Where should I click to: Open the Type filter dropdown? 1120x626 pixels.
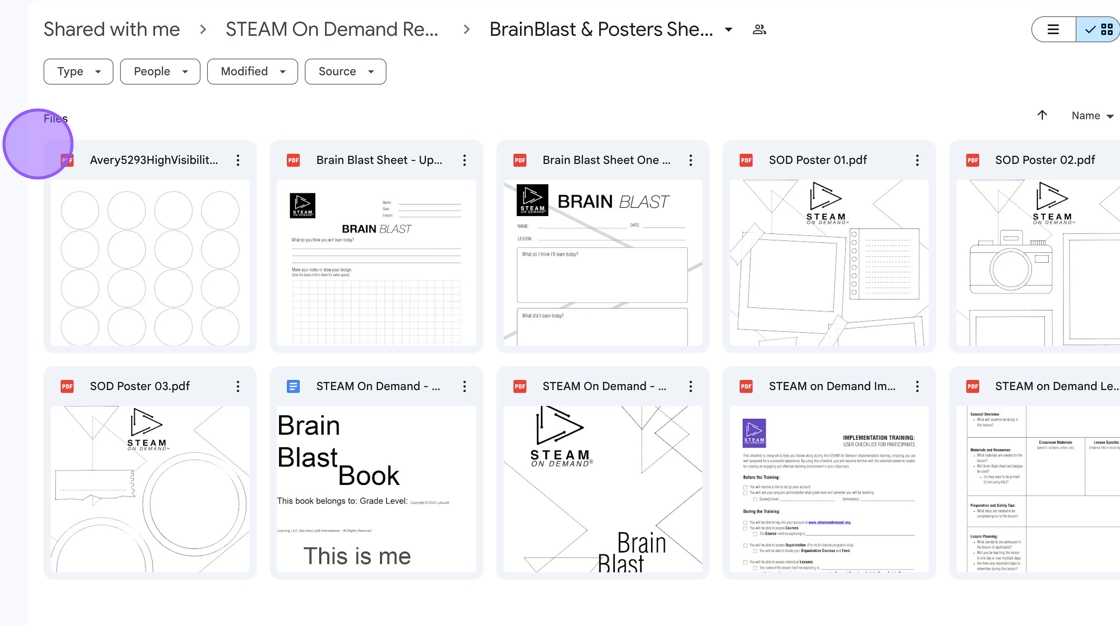(78, 71)
